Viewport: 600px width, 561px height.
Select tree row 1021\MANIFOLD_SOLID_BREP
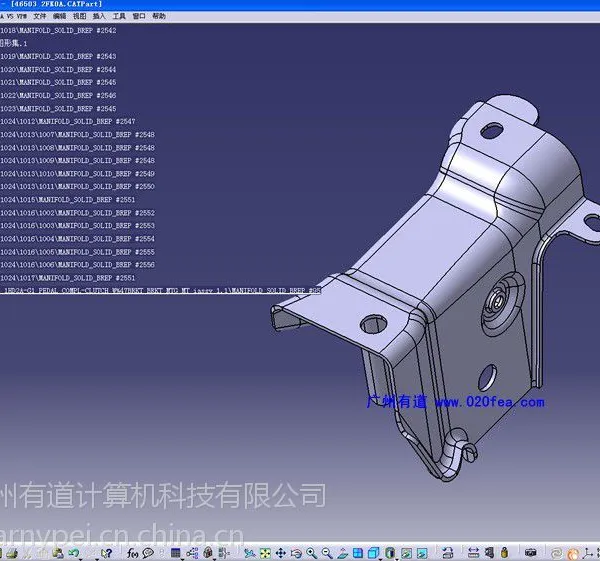pyautogui.click(x=58, y=82)
